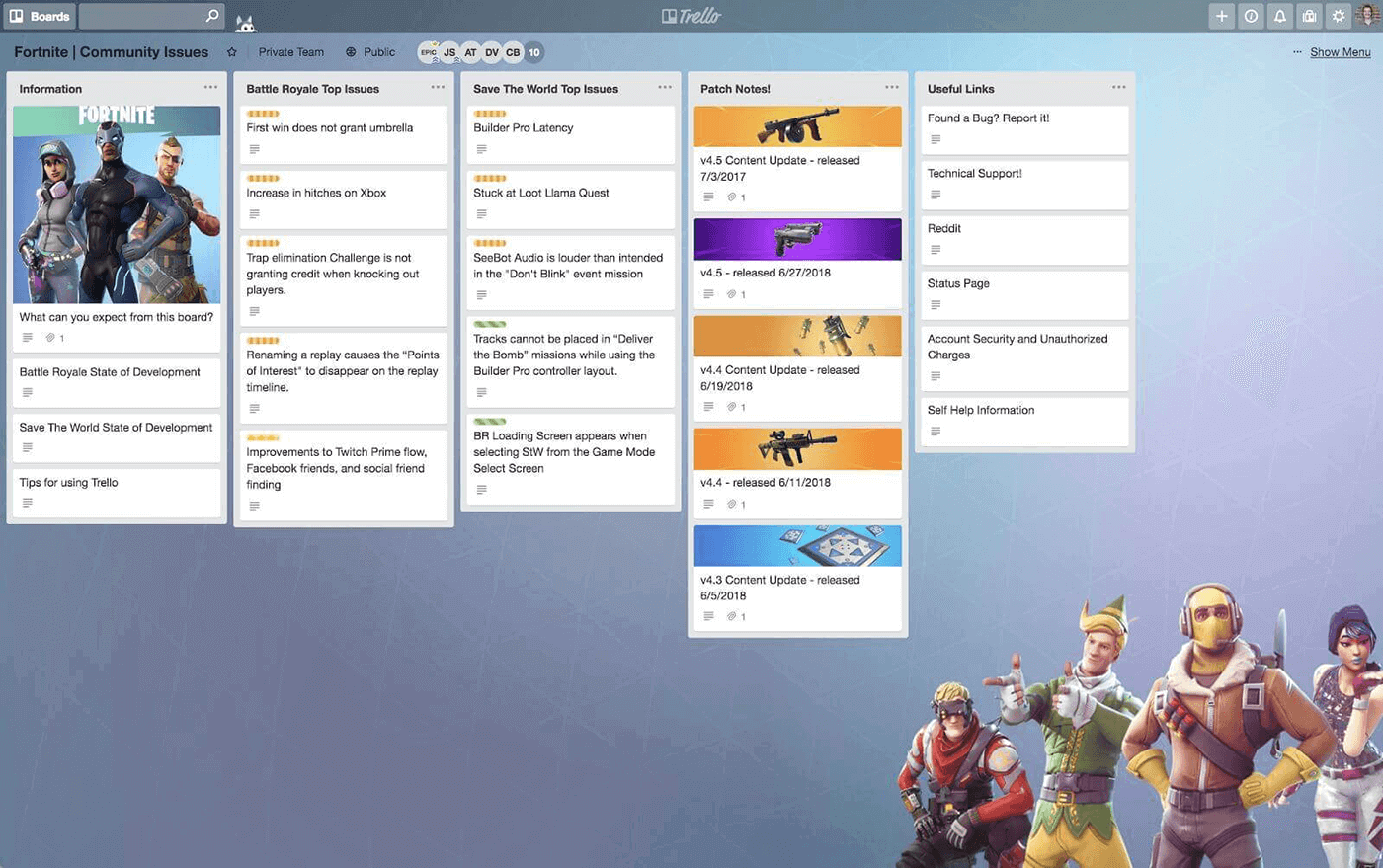Viewport: 1383px width, 868px height.
Task: Open SeeBot Audio is louder card
Action: pyautogui.click(x=571, y=273)
